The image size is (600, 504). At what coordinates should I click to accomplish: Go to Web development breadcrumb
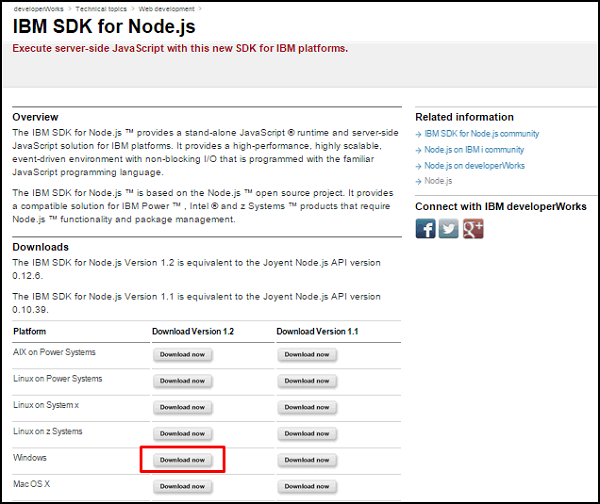[x=166, y=9]
